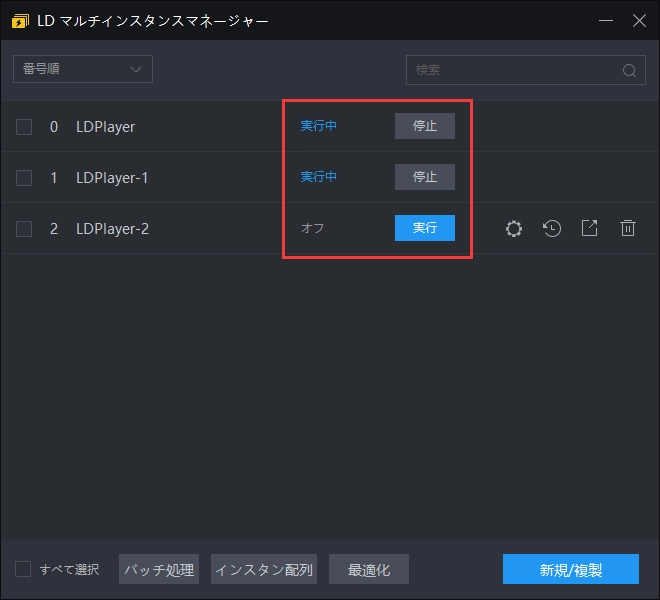Click the インスタン配列 button

[264, 569]
